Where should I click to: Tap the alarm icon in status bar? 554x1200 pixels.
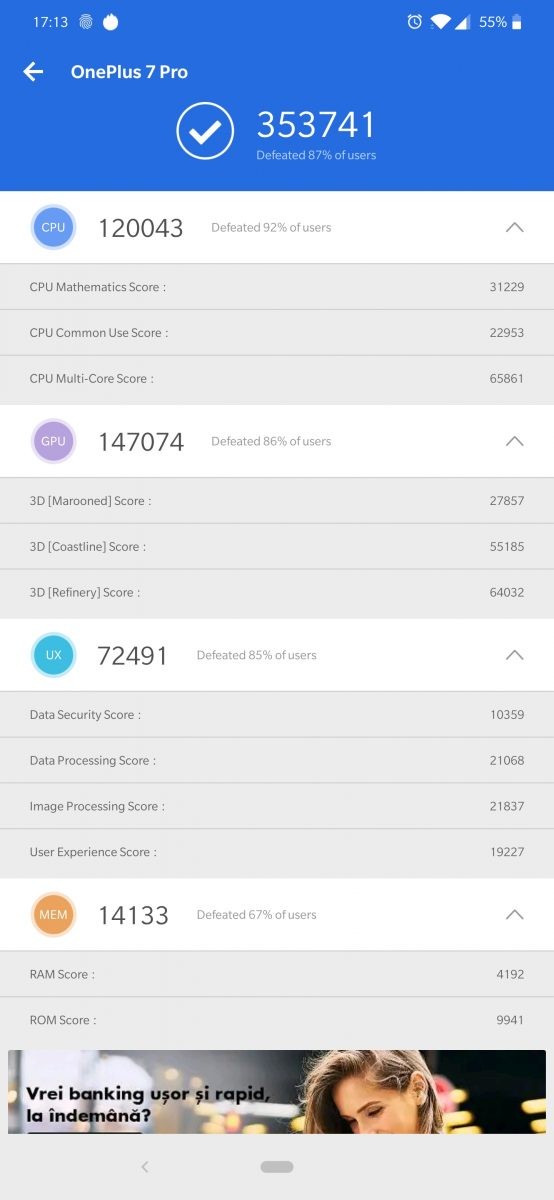[414, 22]
